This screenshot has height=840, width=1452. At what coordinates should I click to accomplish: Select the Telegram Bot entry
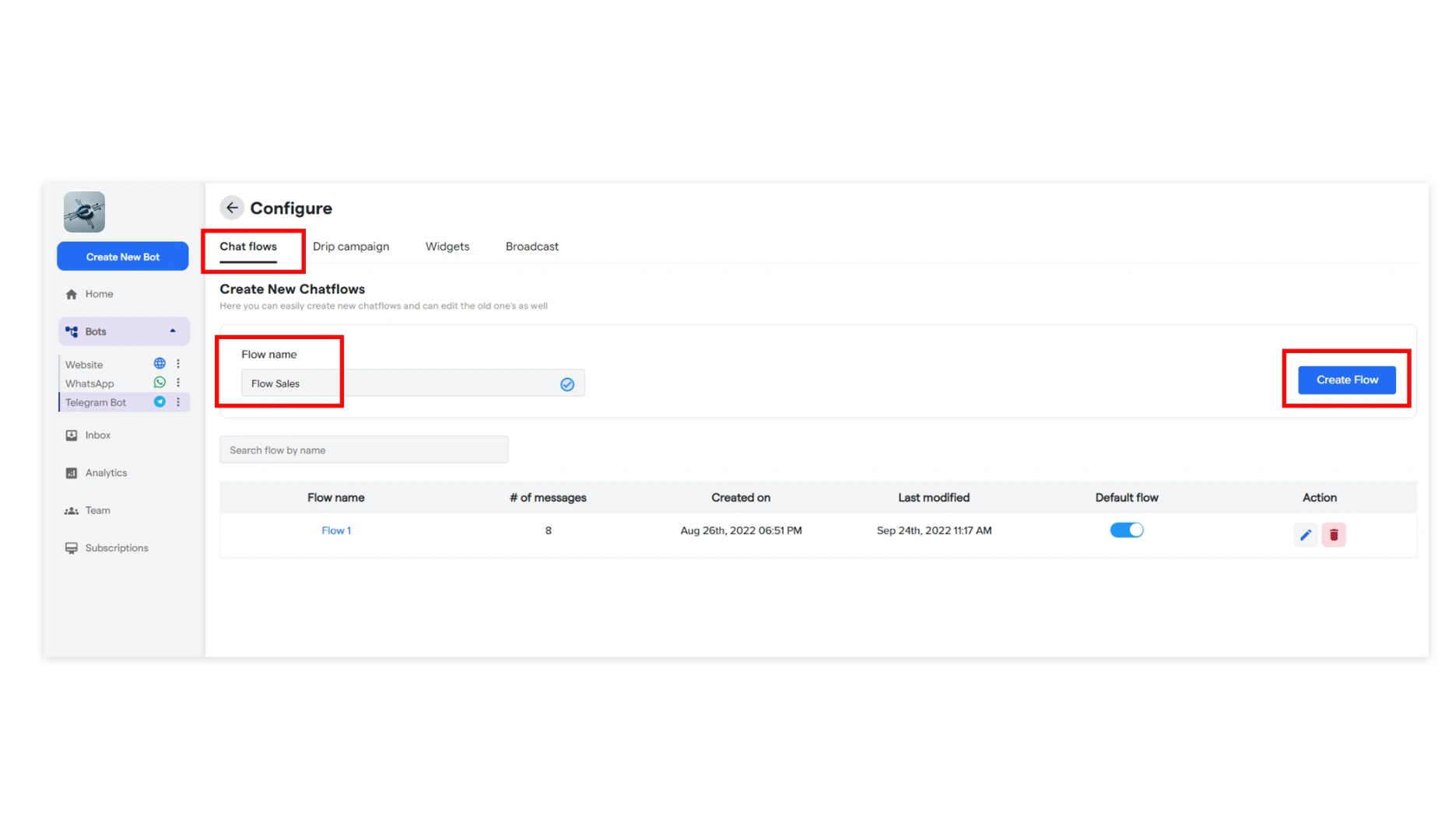click(96, 402)
